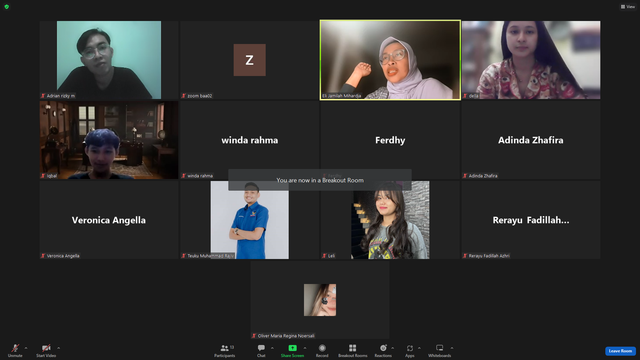Click the breakout room notification banner
This screenshot has width=640, height=360.
point(320,180)
